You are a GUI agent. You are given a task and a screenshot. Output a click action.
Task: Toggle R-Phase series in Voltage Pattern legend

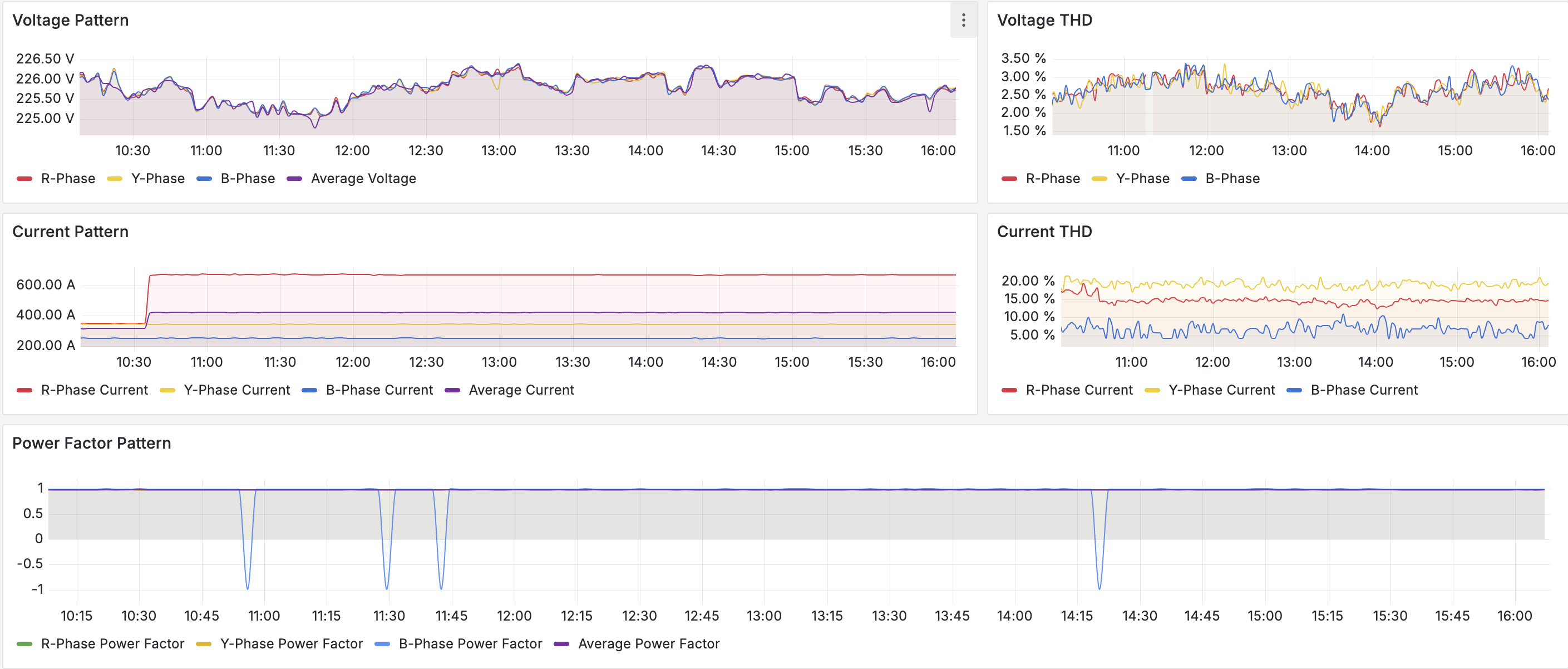67,178
